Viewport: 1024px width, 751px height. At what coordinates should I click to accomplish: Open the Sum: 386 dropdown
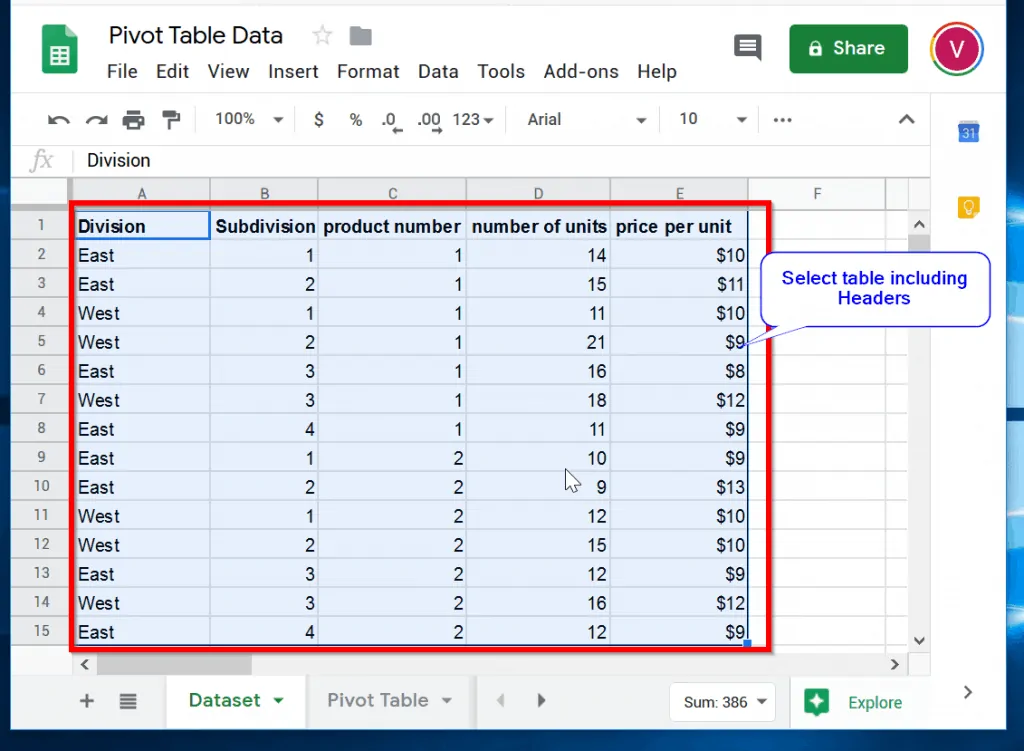[x=722, y=702]
